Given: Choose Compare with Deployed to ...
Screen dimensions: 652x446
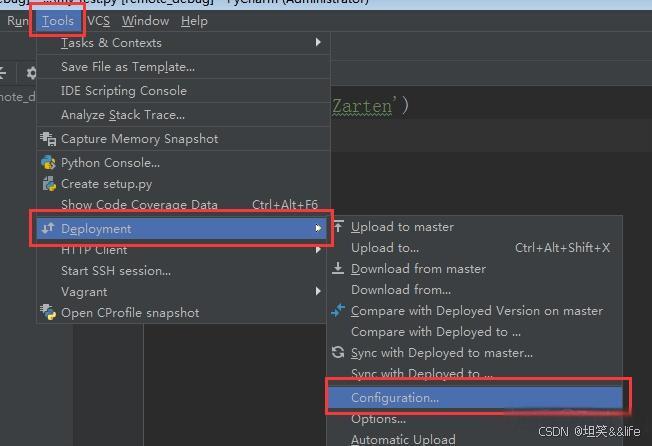Looking at the screenshot, I should (475, 332).
